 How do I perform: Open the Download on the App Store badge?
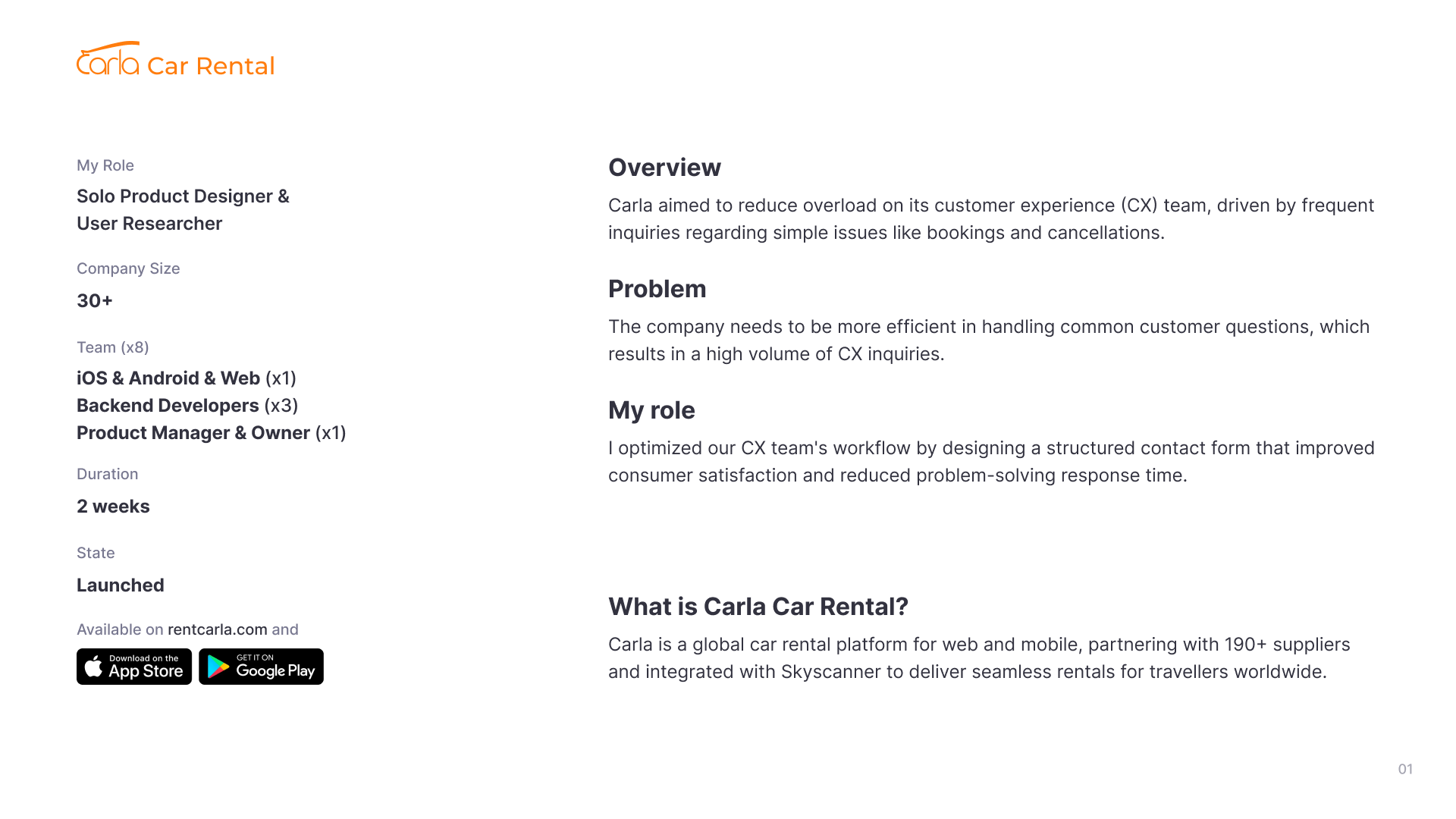pos(134,667)
